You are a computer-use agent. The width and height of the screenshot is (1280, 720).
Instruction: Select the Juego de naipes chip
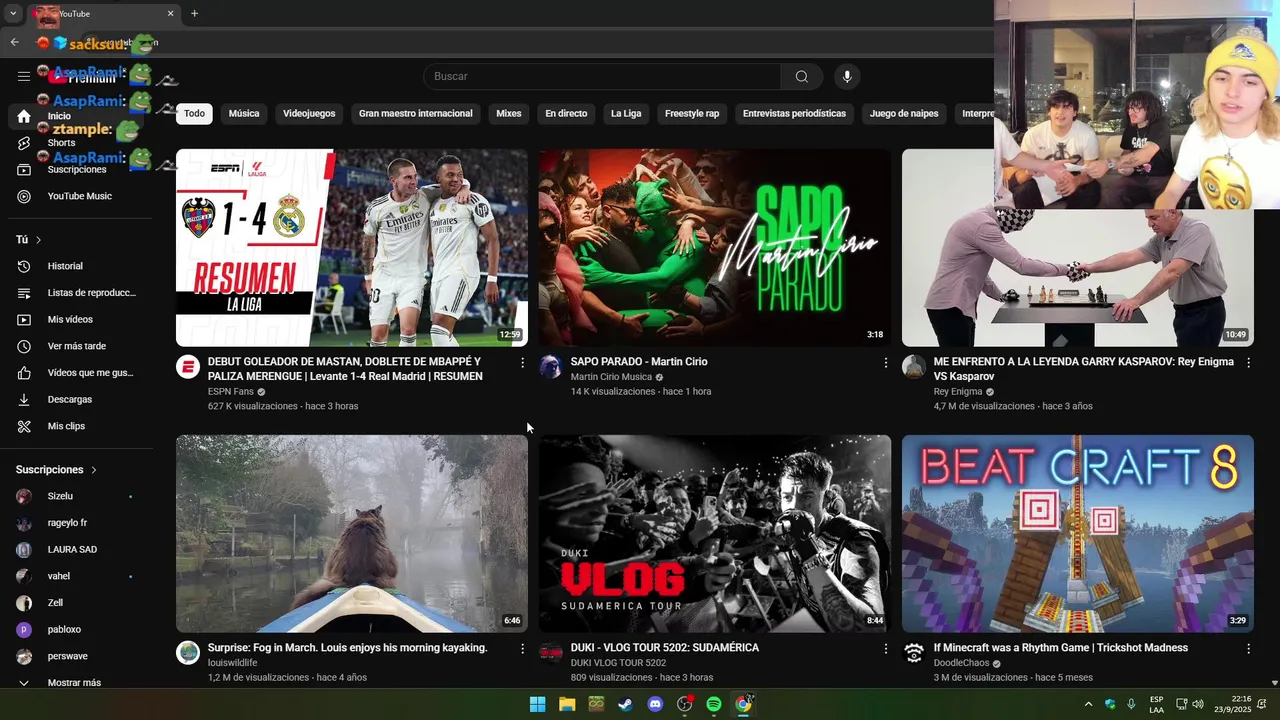(904, 114)
